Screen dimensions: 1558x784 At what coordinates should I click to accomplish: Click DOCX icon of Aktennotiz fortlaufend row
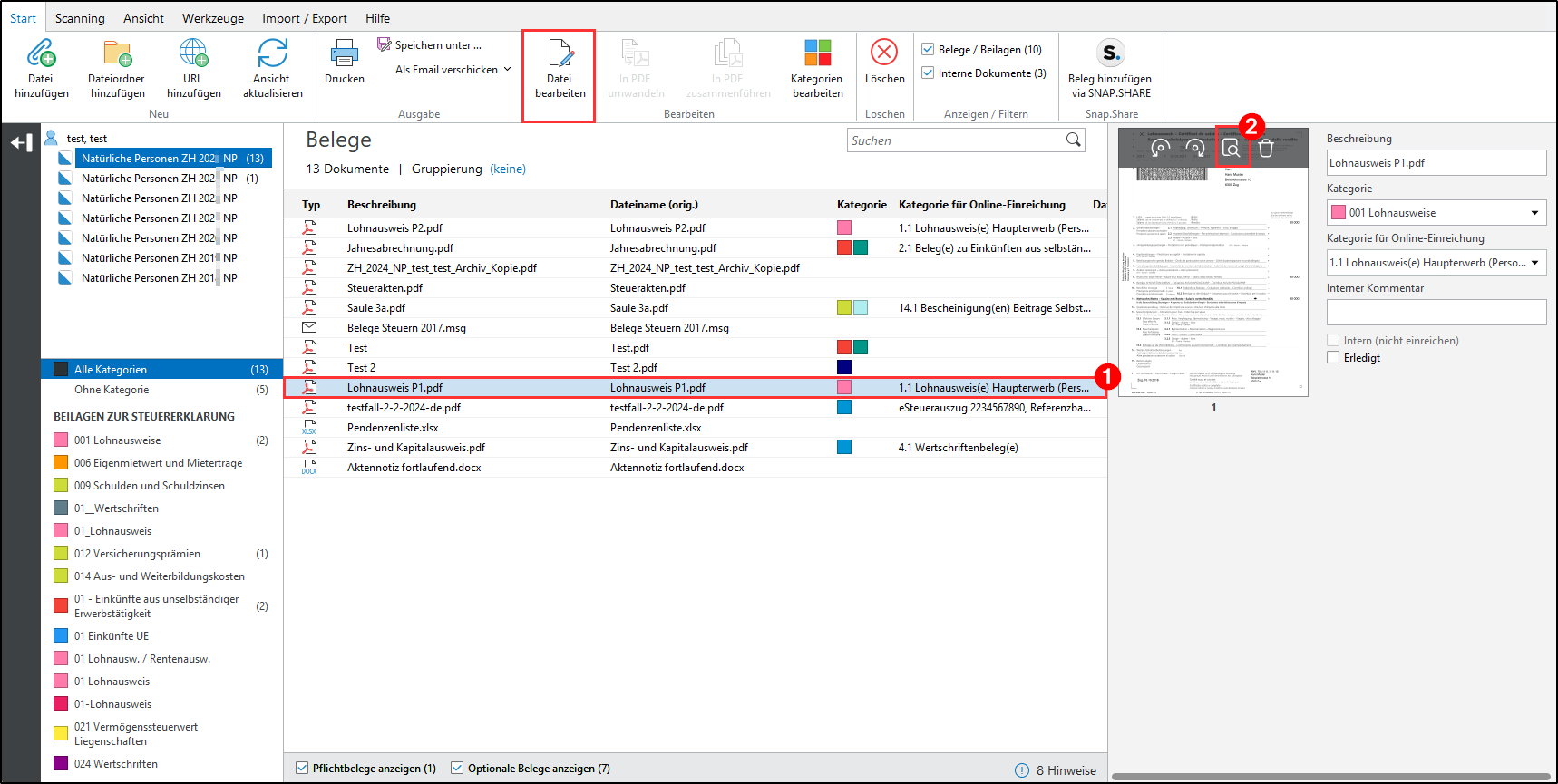tap(309, 468)
